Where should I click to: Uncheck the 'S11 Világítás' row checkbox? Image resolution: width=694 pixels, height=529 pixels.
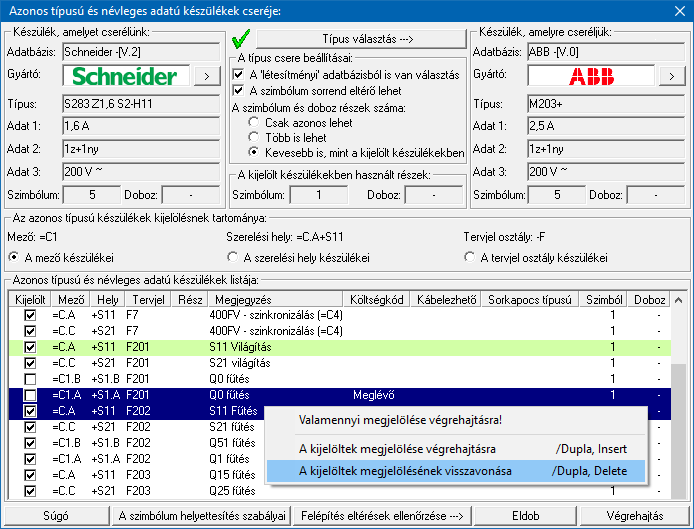tap(30, 347)
